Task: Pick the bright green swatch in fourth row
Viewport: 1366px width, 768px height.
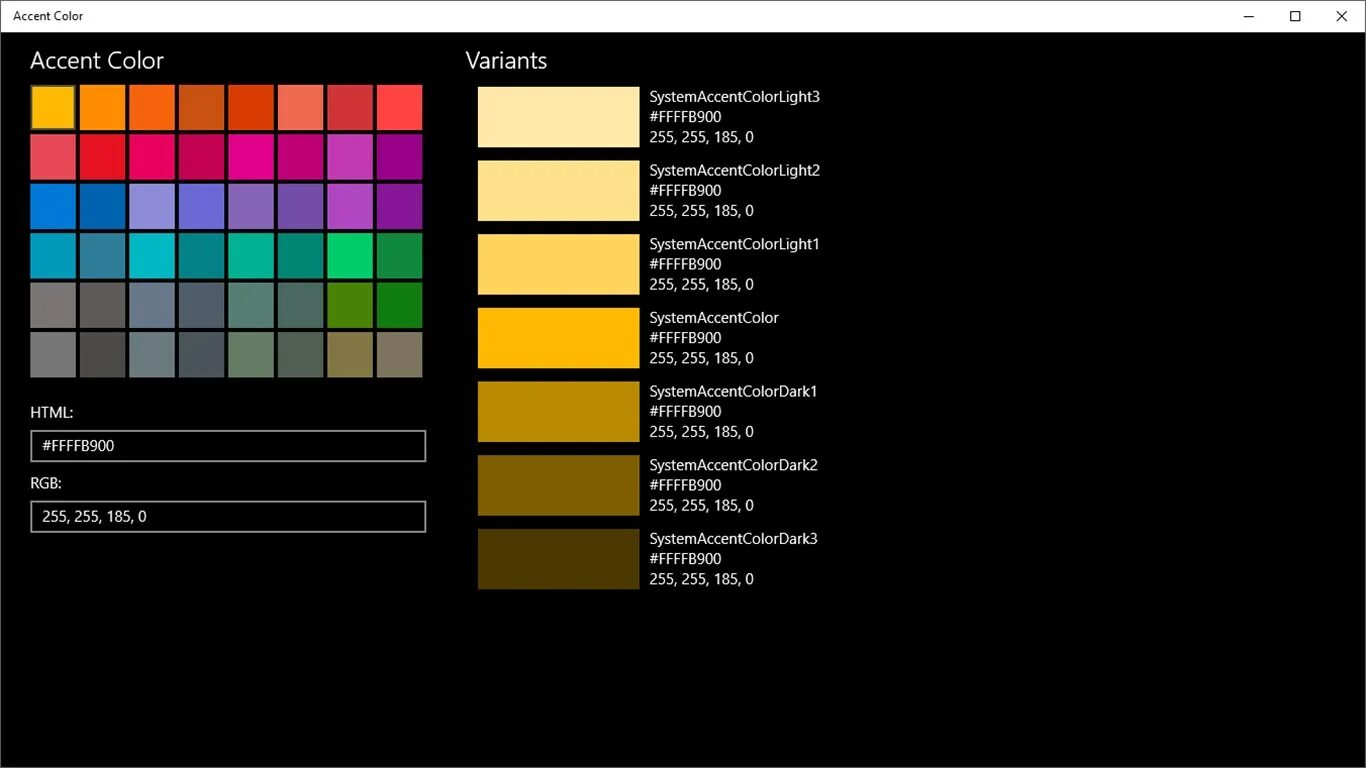Action: pos(350,255)
